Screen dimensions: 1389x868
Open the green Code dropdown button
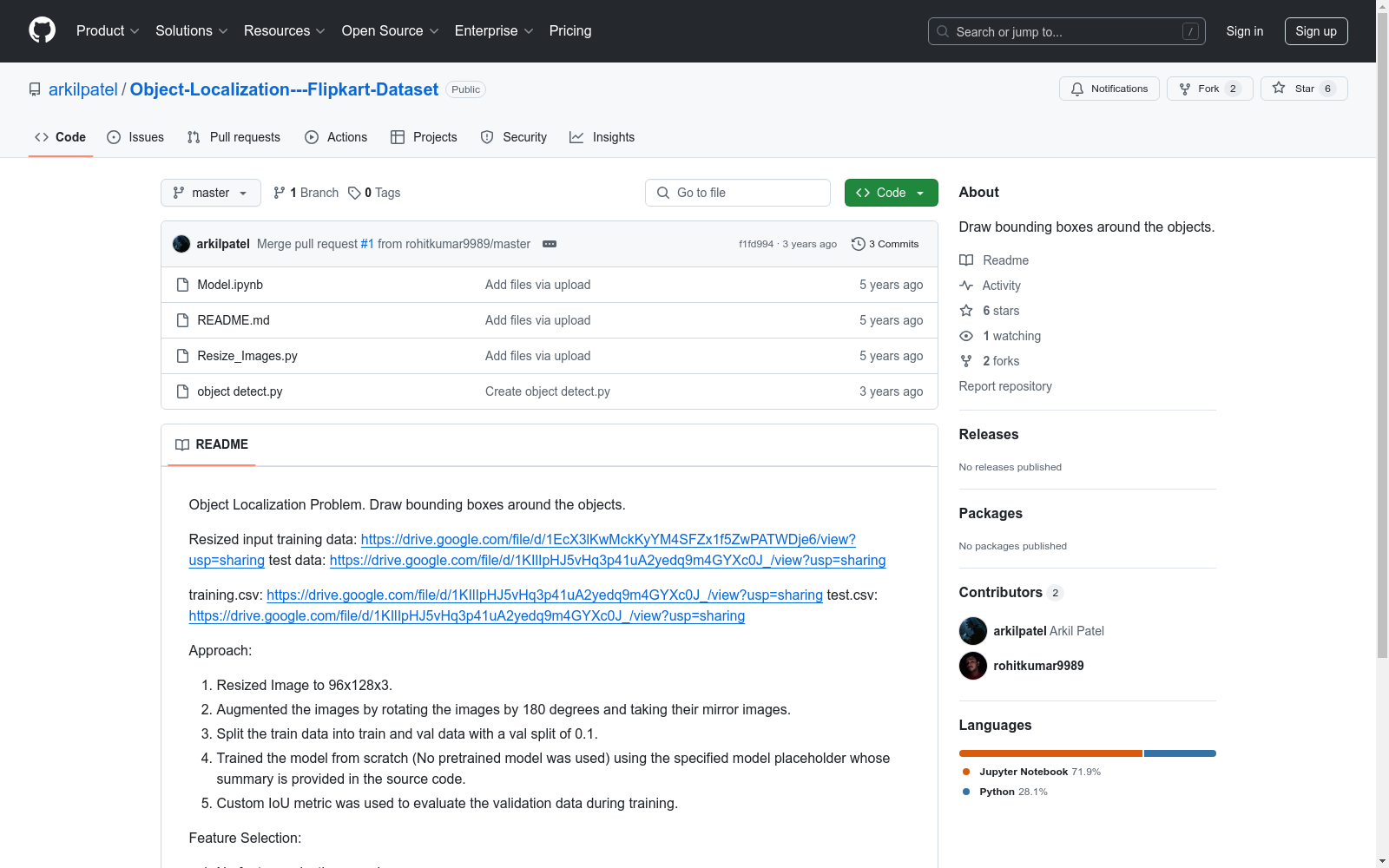pos(891,193)
